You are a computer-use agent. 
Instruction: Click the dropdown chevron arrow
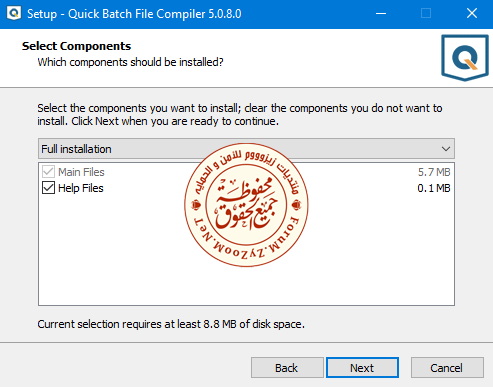point(446,149)
